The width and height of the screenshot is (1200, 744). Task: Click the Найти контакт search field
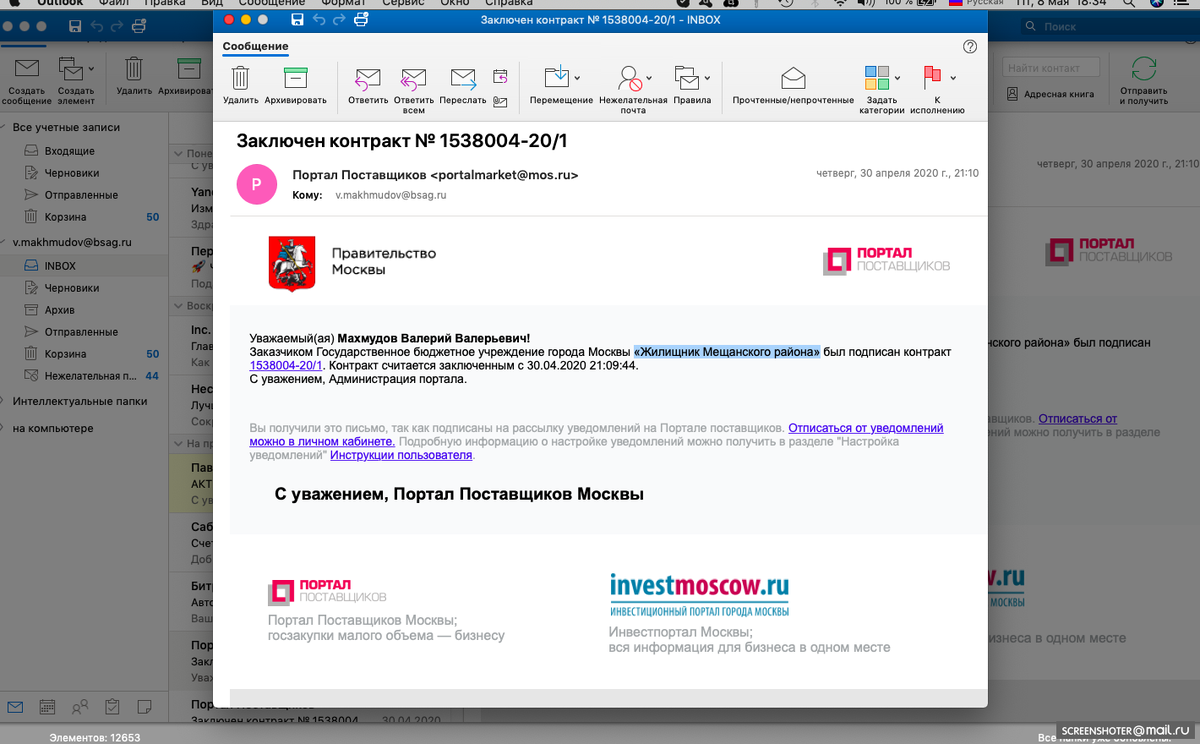[1052, 68]
